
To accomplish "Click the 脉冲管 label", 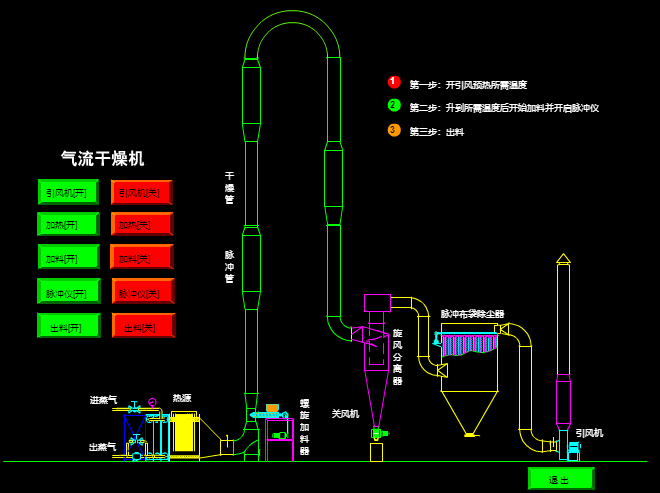I will 229,266.
